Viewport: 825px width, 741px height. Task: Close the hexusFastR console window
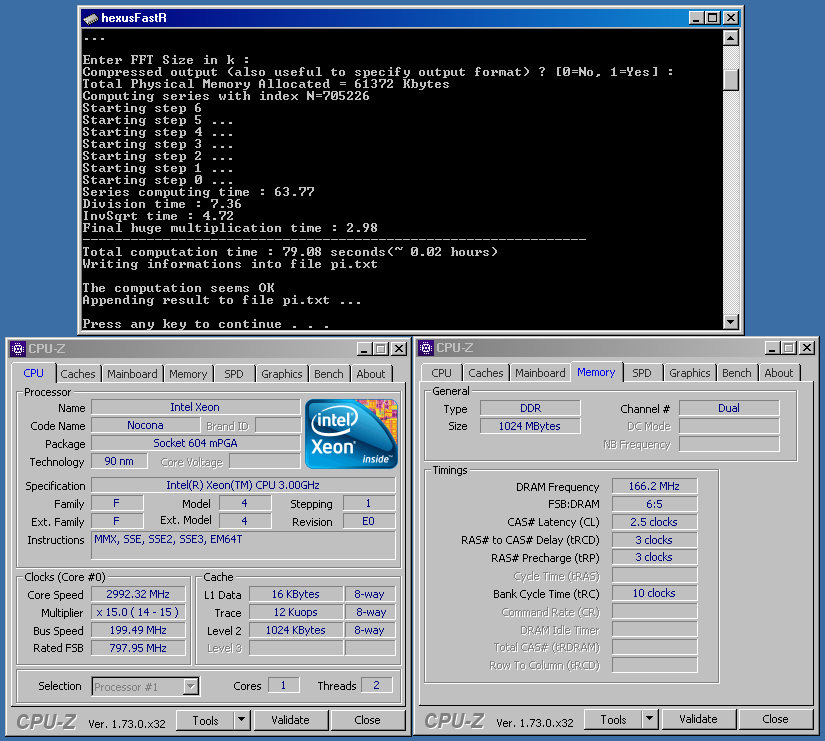[x=731, y=18]
